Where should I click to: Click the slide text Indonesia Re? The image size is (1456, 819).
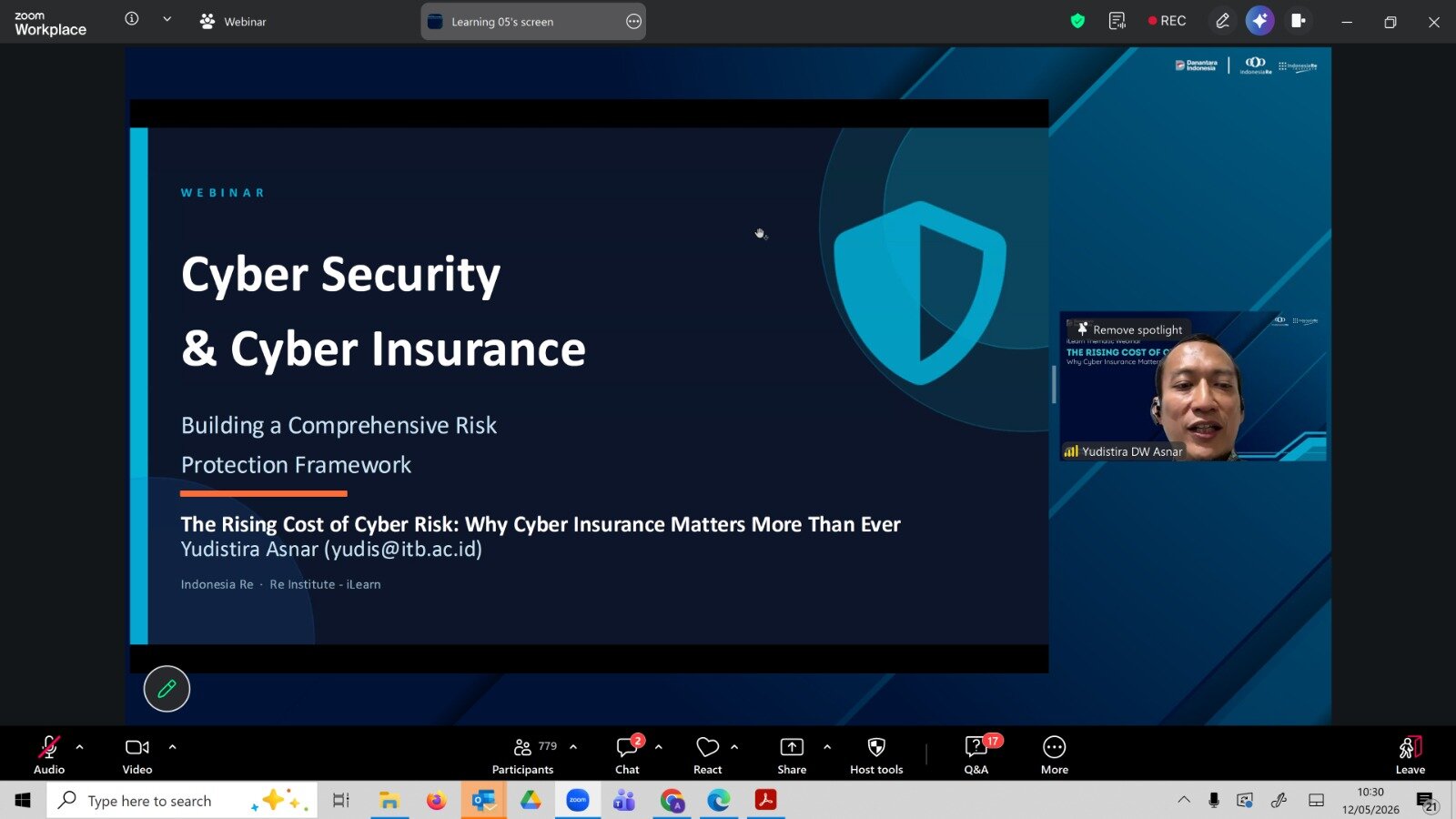click(x=217, y=584)
